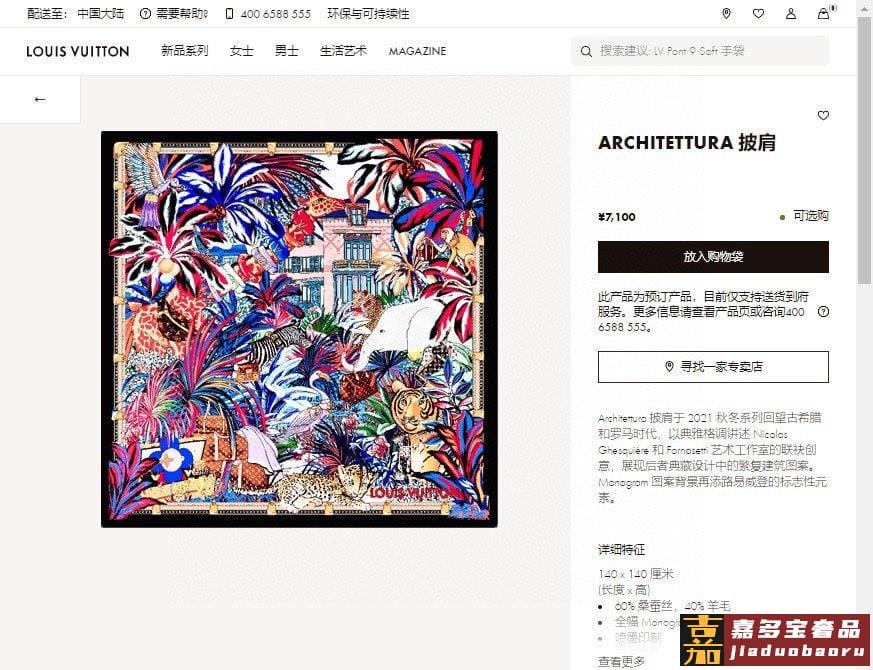Click the search input field
The image size is (873, 670).
(x=700, y=51)
